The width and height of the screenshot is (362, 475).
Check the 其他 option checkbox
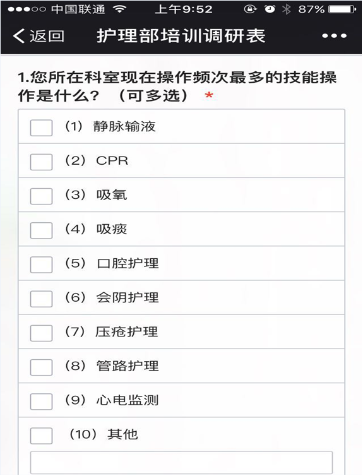(41, 436)
